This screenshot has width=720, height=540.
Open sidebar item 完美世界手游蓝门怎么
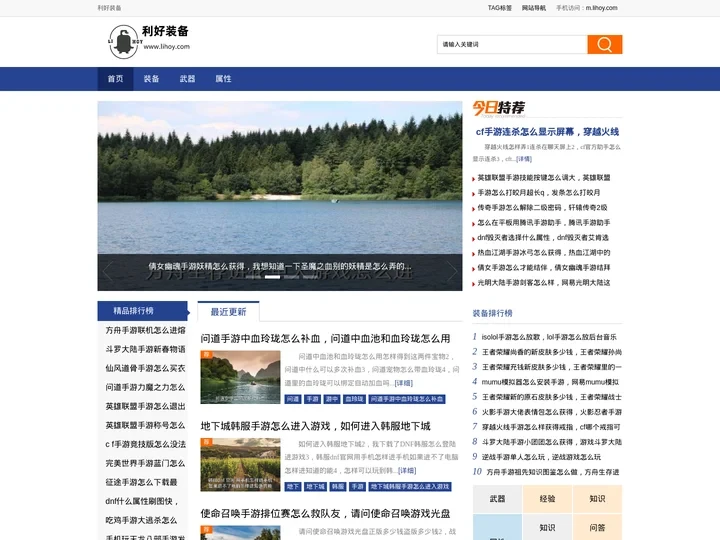point(145,463)
